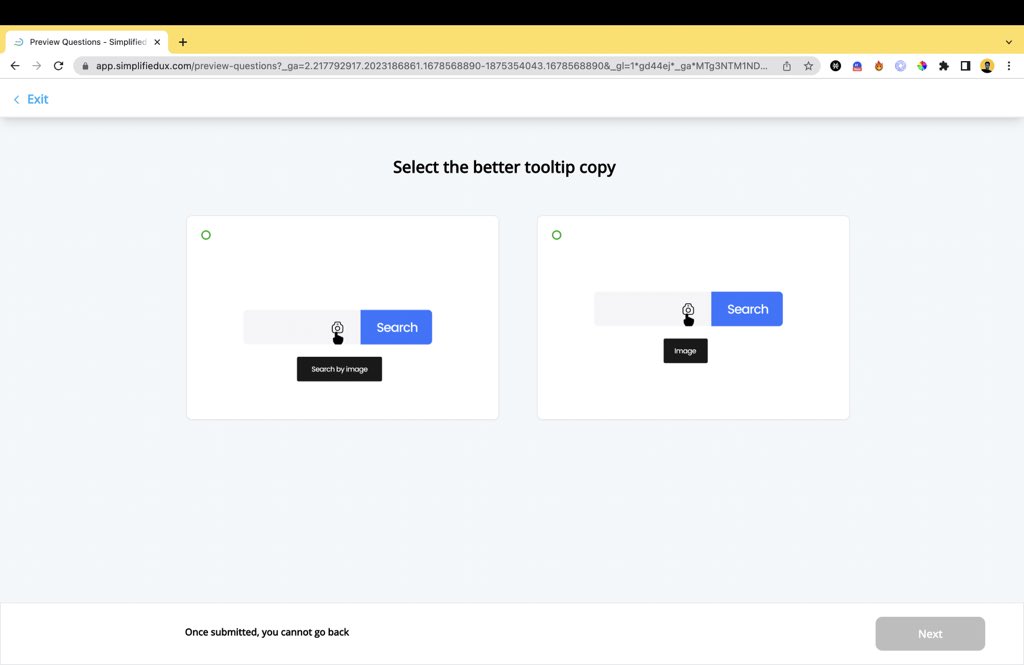Click the Next button

930,634
